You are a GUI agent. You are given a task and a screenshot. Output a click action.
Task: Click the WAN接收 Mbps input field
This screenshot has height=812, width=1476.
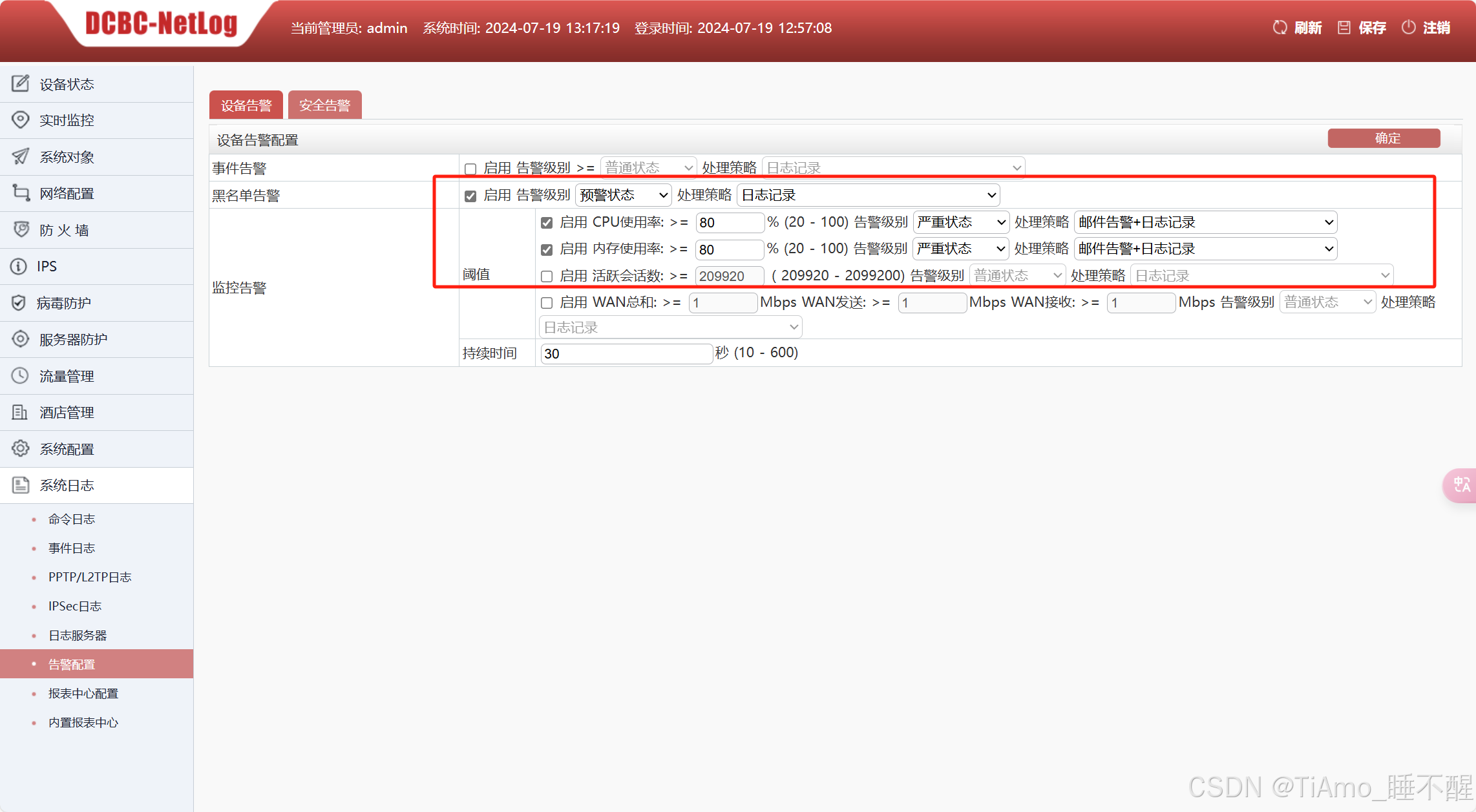pyautogui.click(x=1141, y=302)
